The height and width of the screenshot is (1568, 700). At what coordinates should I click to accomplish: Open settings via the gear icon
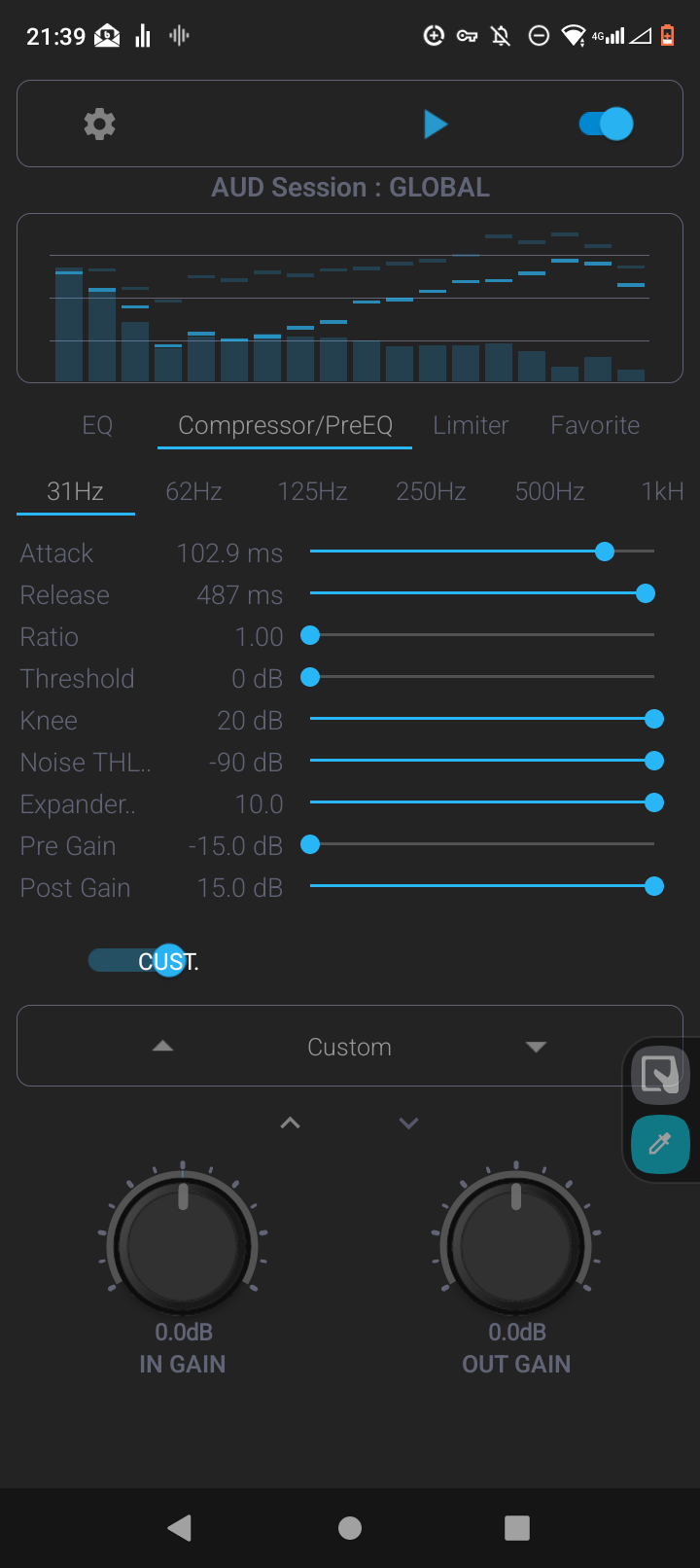(99, 125)
